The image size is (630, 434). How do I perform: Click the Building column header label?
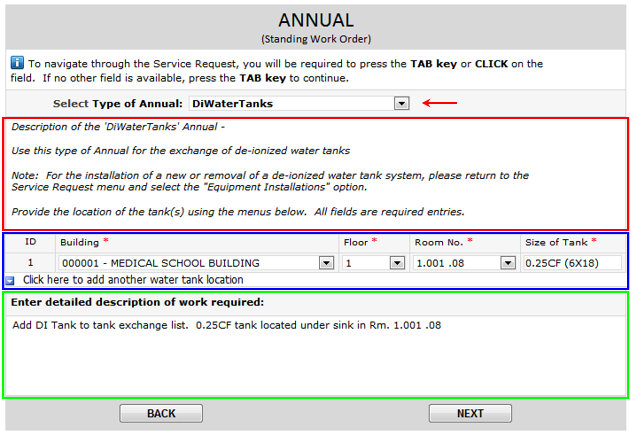(x=79, y=243)
